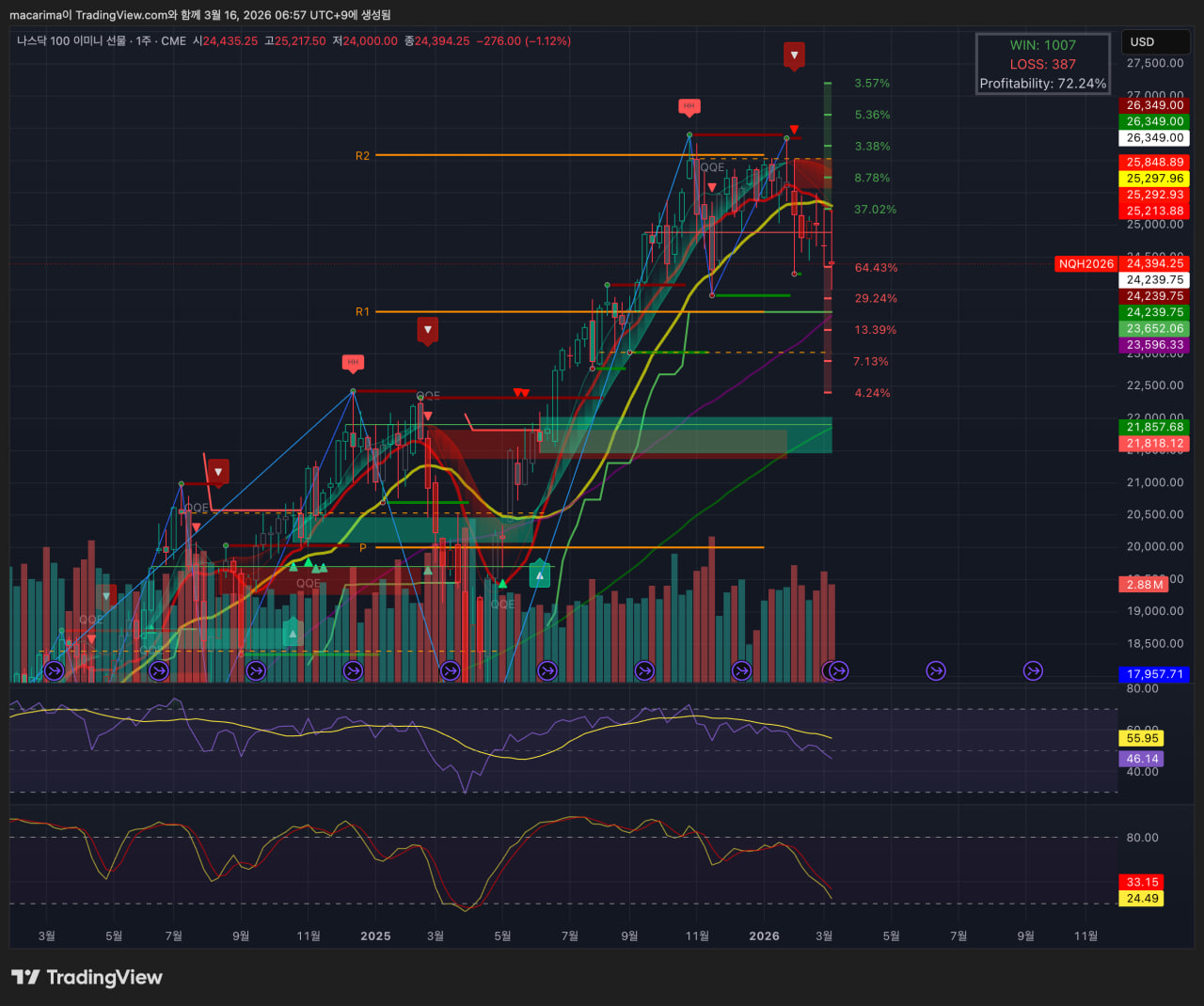Click the HH label above the December 2024 peak
Viewport: 1204px width, 1006px height.
(x=353, y=362)
